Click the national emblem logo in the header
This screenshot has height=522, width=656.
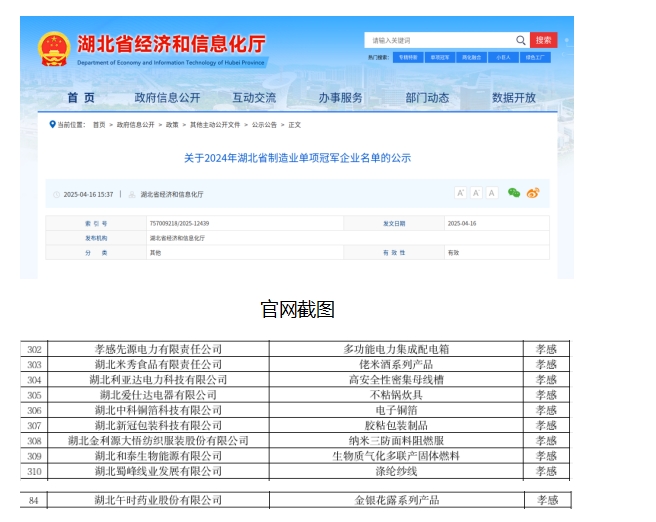[x=54, y=49]
